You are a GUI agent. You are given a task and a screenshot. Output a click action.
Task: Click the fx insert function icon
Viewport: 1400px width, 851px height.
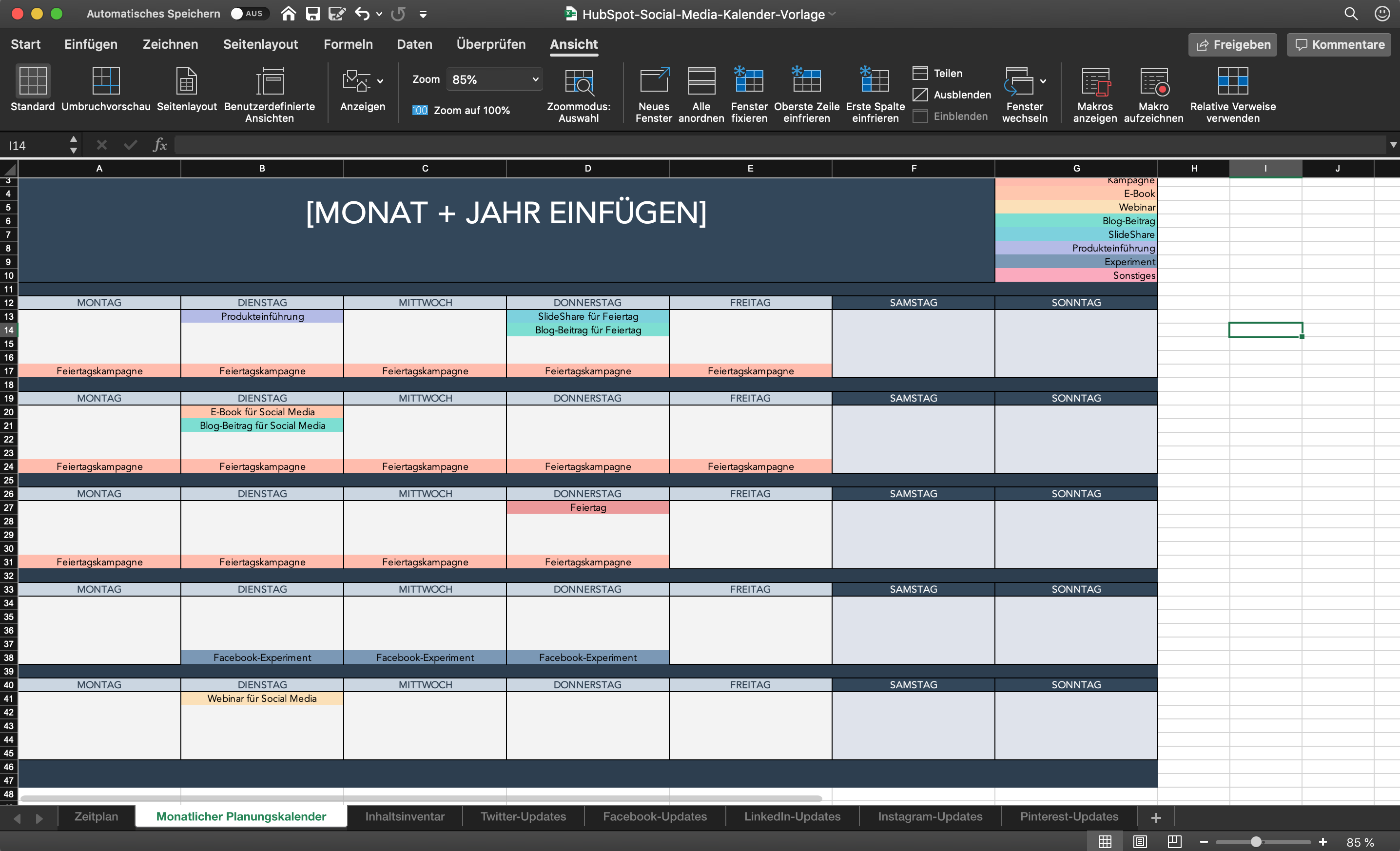[x=160, y=145]
